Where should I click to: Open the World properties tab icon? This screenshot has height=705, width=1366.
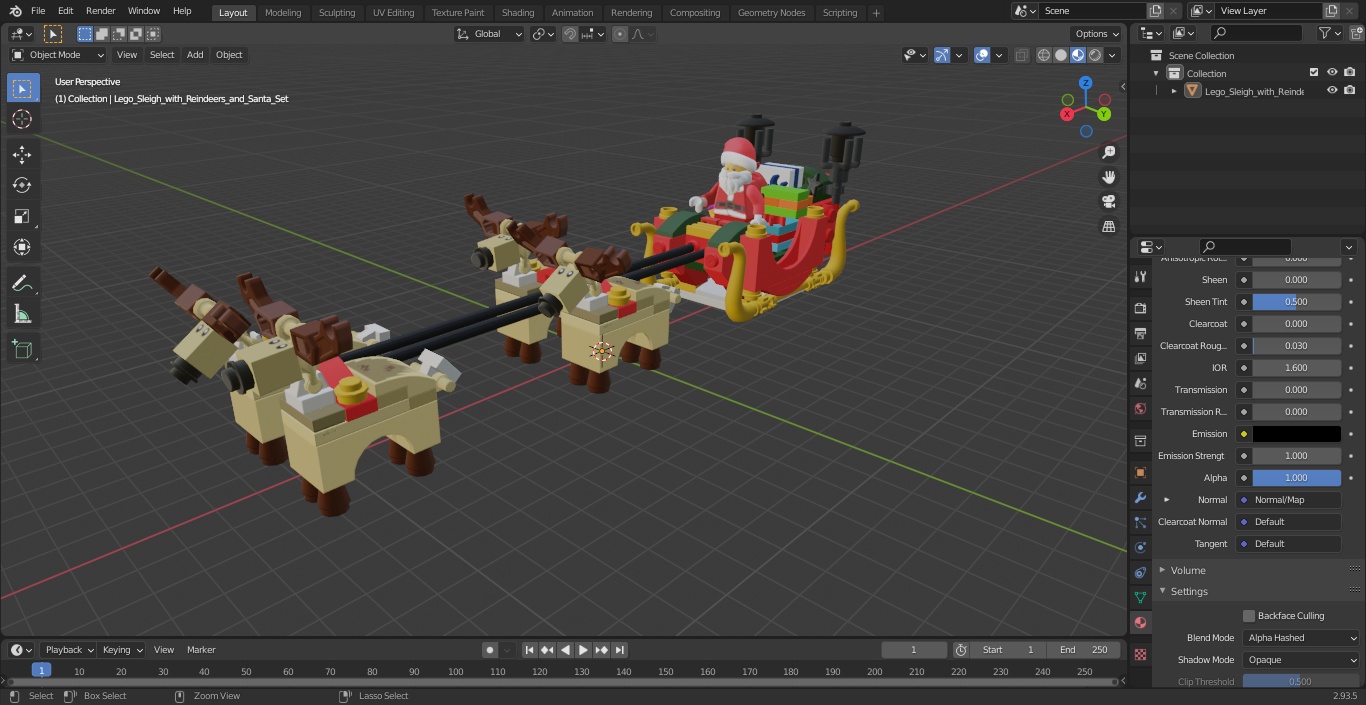(1140, 409)
